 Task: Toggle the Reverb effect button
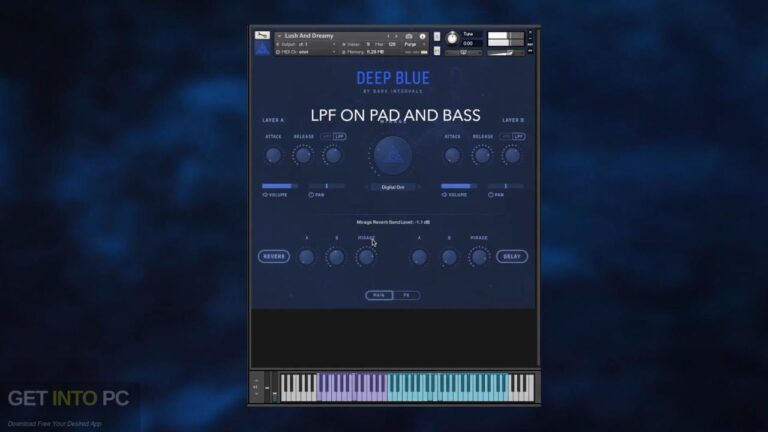(x=274, y=256)
